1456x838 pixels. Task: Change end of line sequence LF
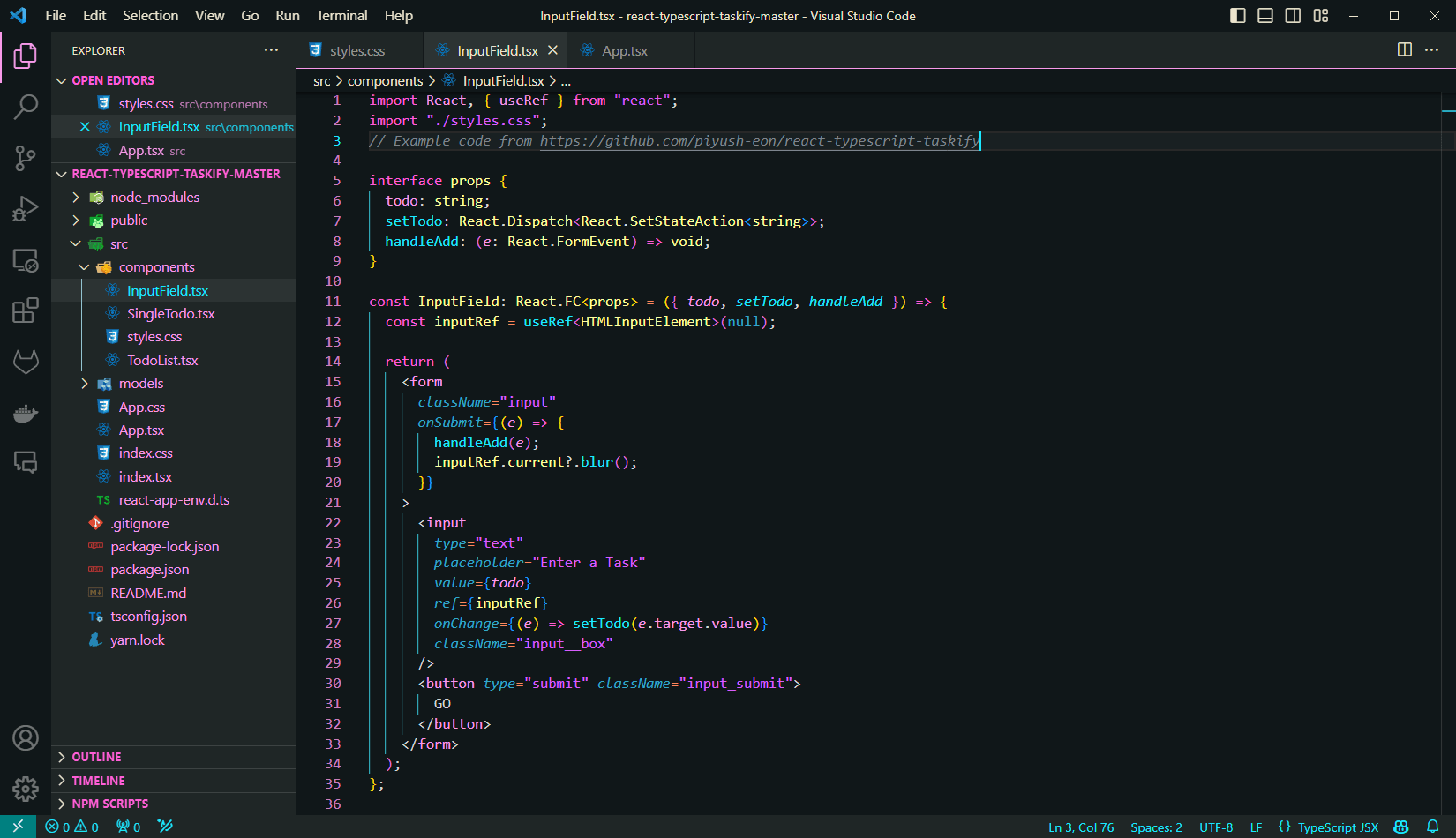(1256, 827)
